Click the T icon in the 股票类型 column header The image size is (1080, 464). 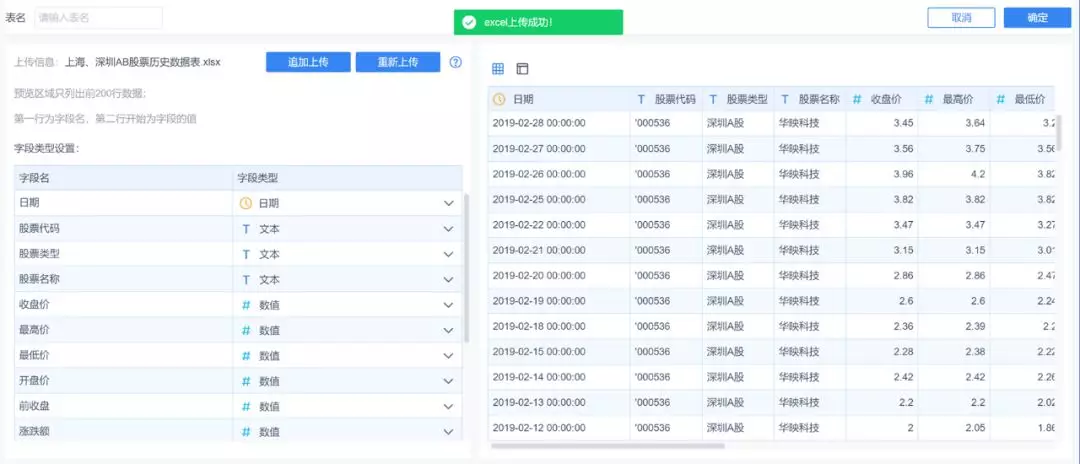pos(713,99)
